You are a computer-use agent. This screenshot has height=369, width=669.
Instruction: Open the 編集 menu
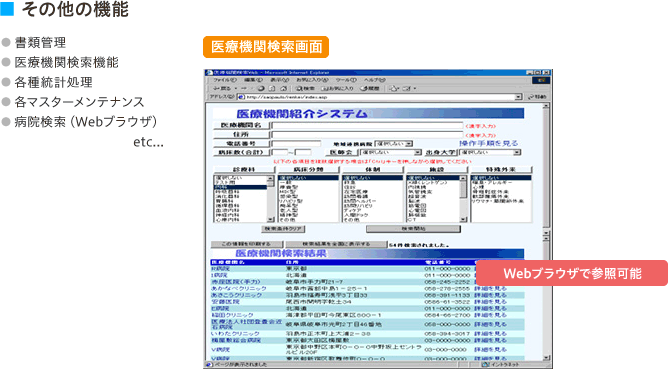pos(253,80)
